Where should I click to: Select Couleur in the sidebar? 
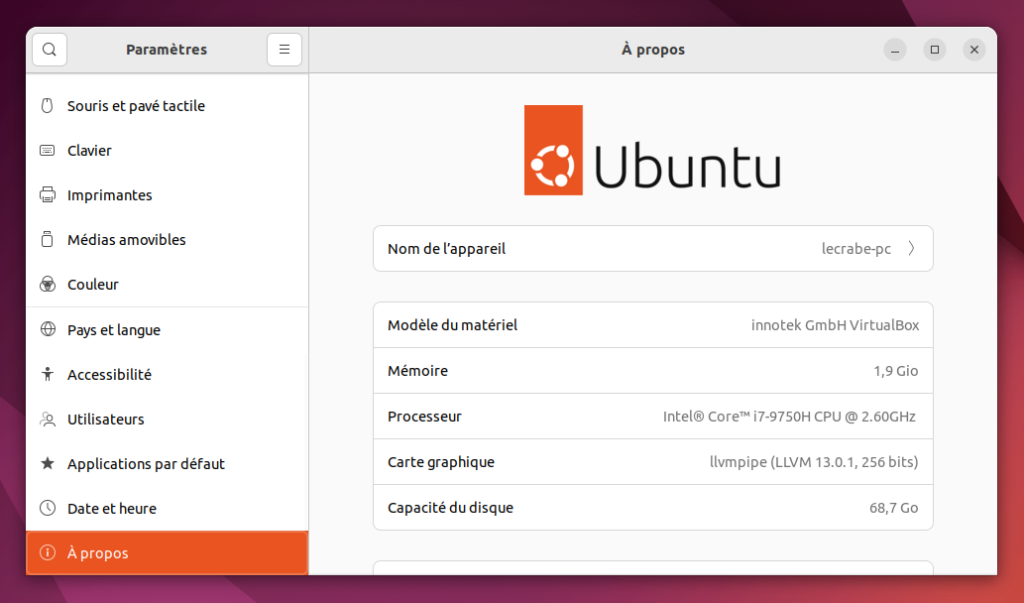click(x=167, y=284)
